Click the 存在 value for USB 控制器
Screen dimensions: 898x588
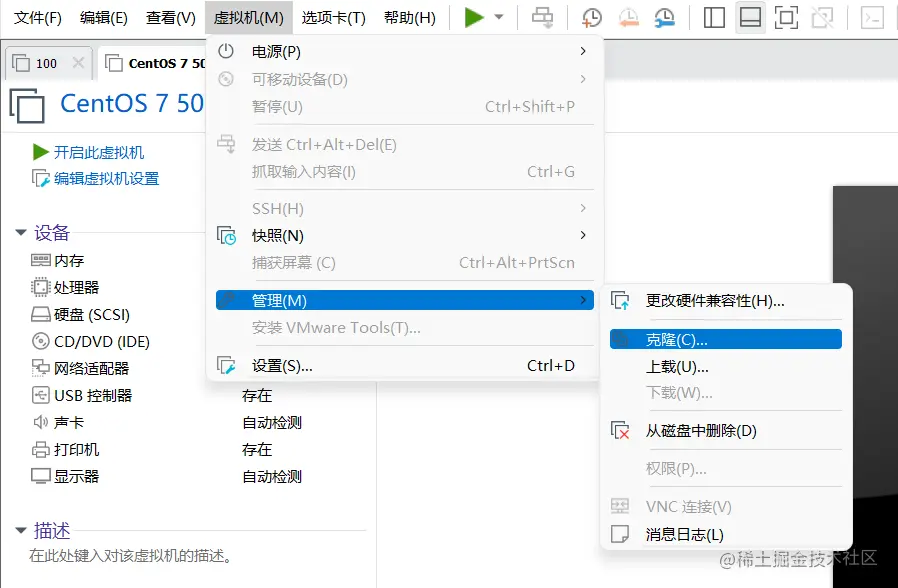pyautogui.click(x=257, y=395)
